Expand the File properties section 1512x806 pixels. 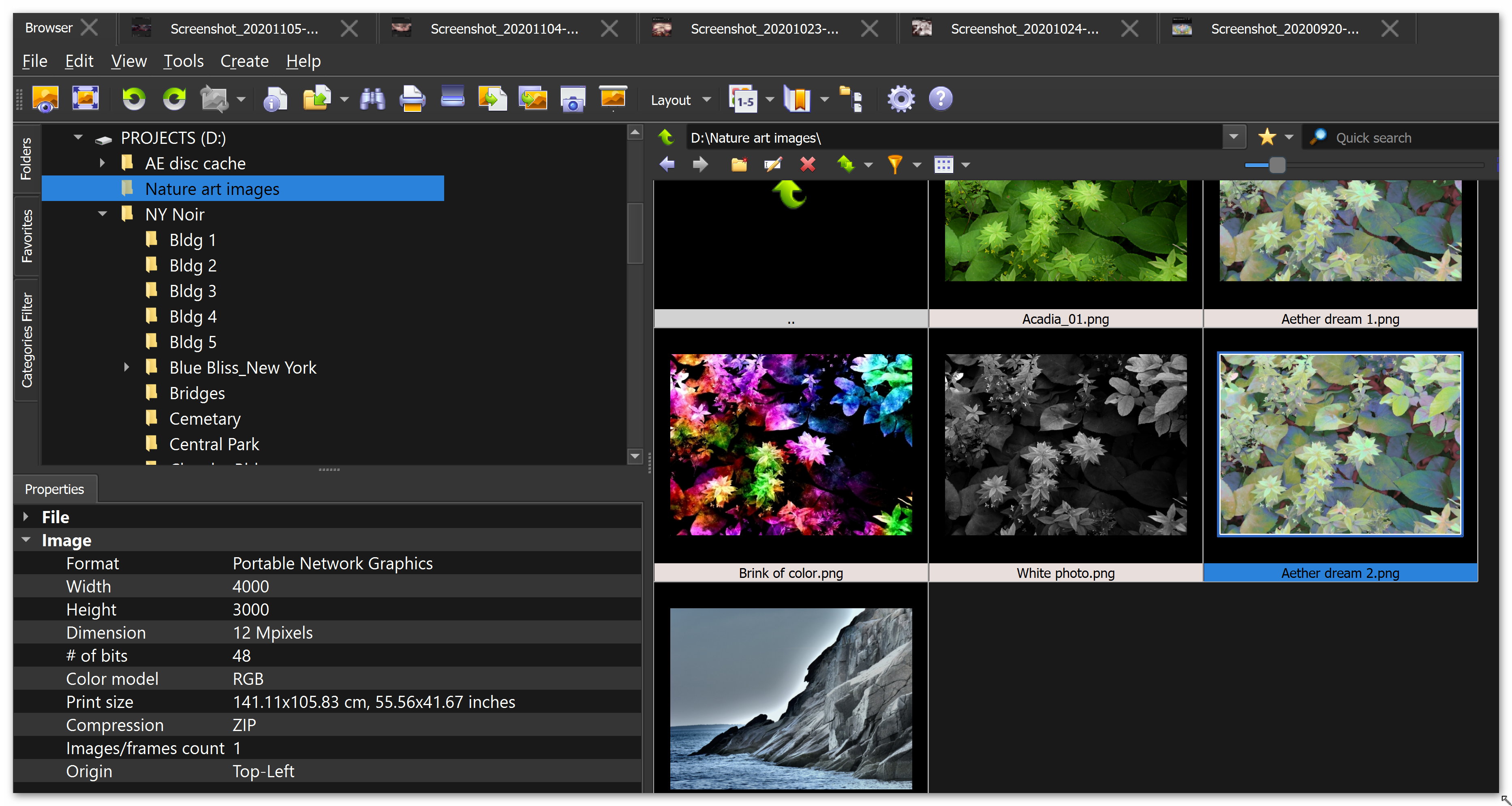coord(26,517)
